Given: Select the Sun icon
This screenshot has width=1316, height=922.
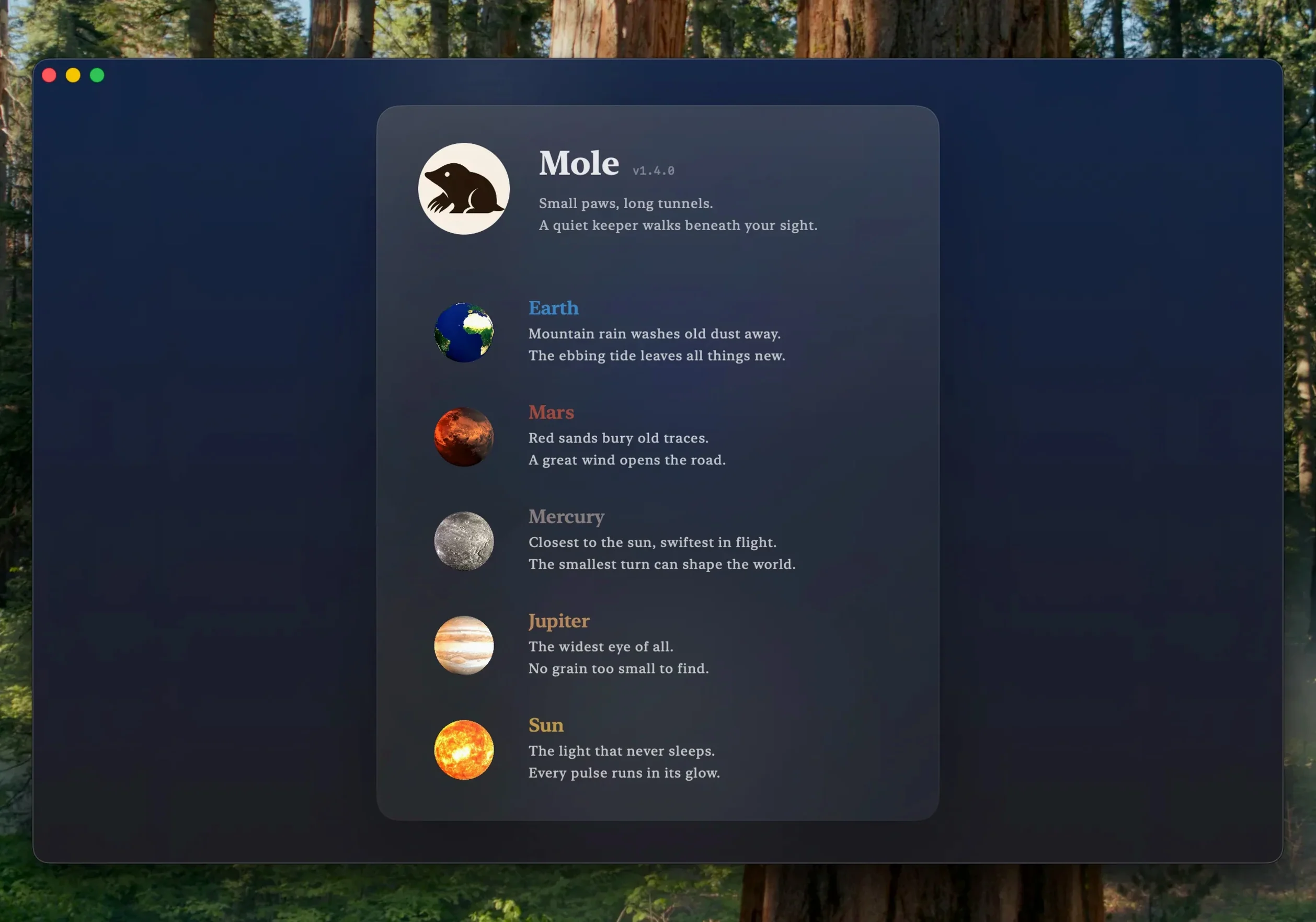Looking at the screenshot, I should pos(464,750).
